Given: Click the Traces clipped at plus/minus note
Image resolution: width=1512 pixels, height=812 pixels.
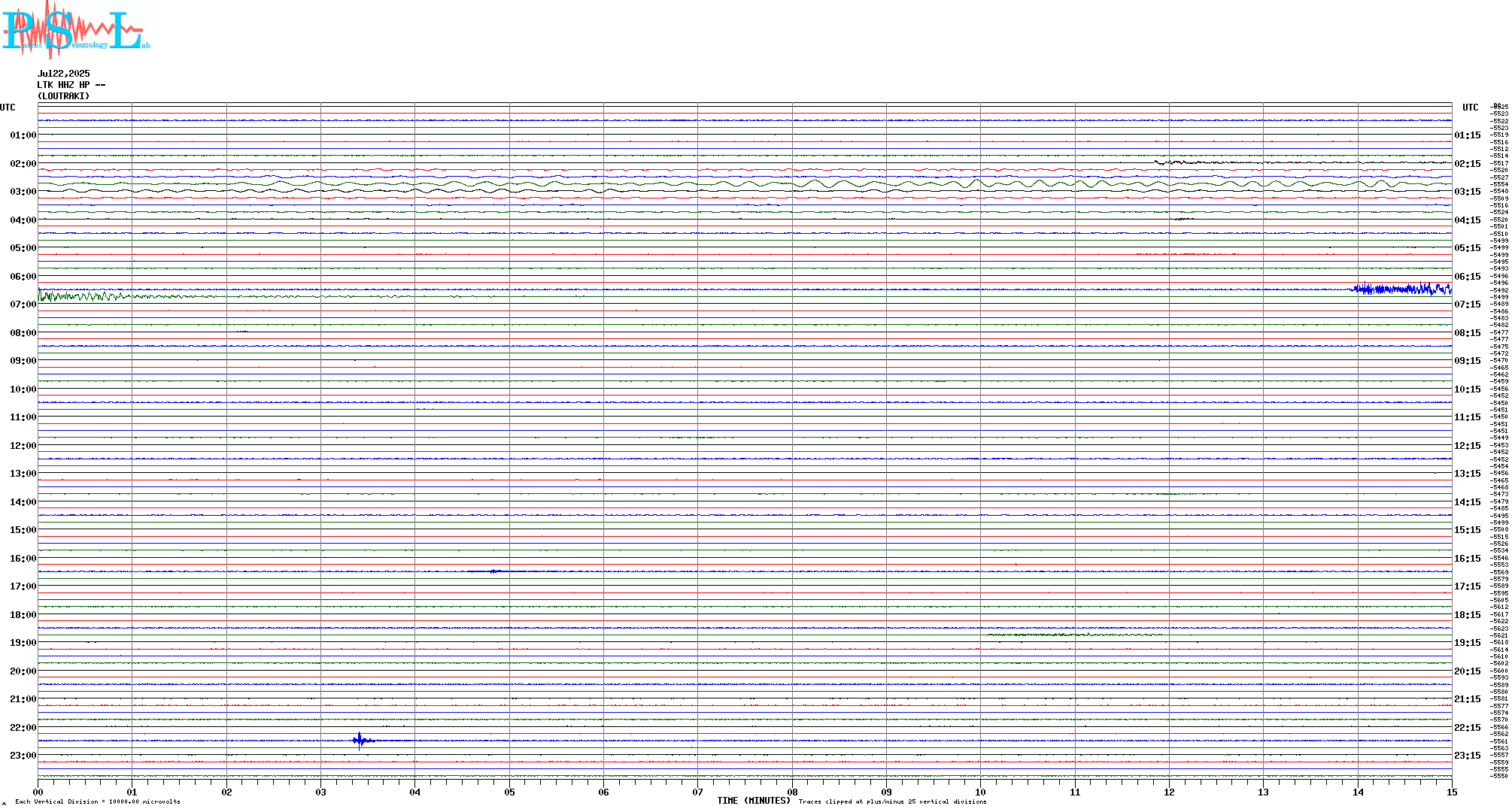Looking at the screenshot, I should click(x=893, y=801).
